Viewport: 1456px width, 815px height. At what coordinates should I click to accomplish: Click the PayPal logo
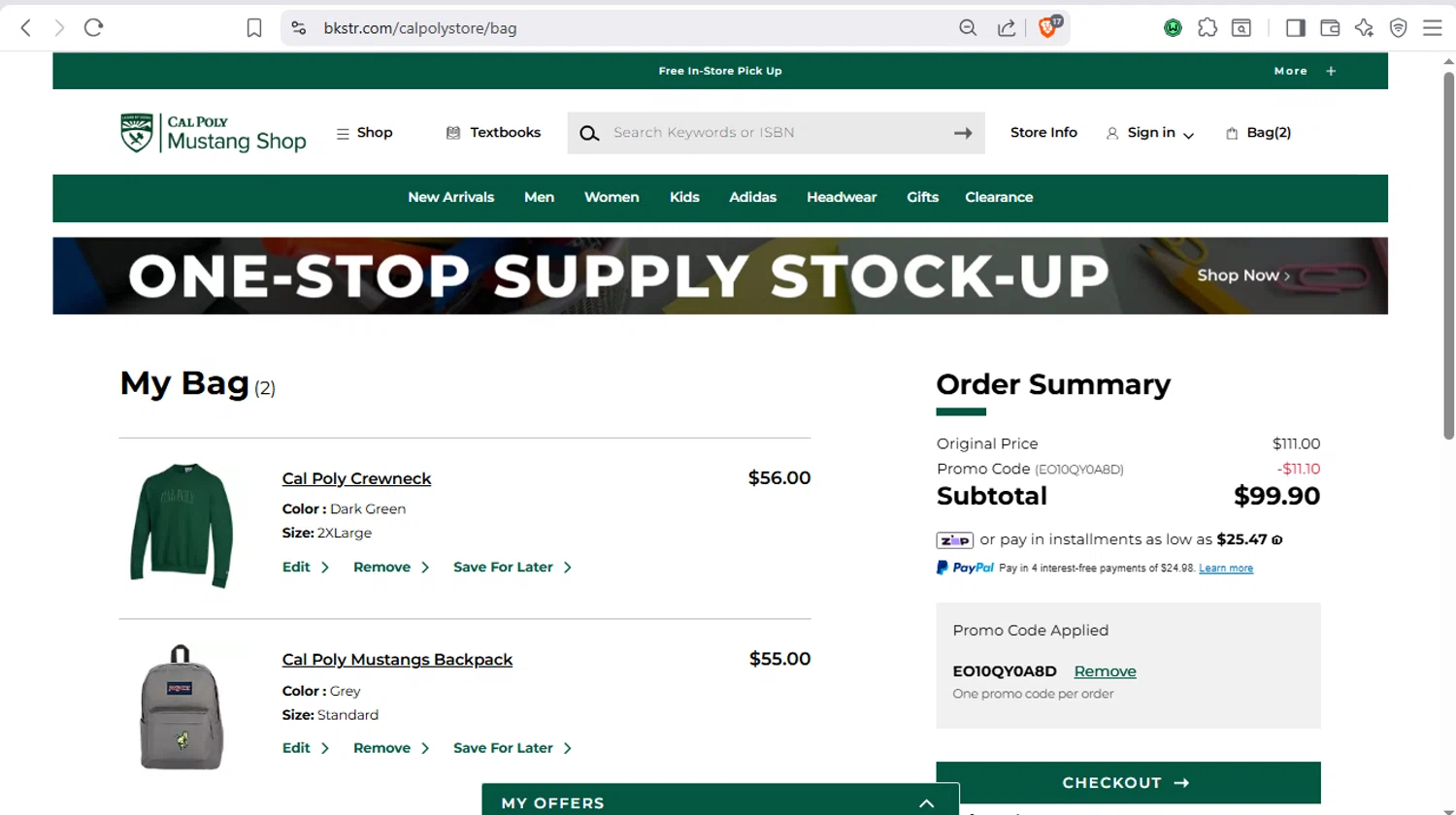coord(965,568)
